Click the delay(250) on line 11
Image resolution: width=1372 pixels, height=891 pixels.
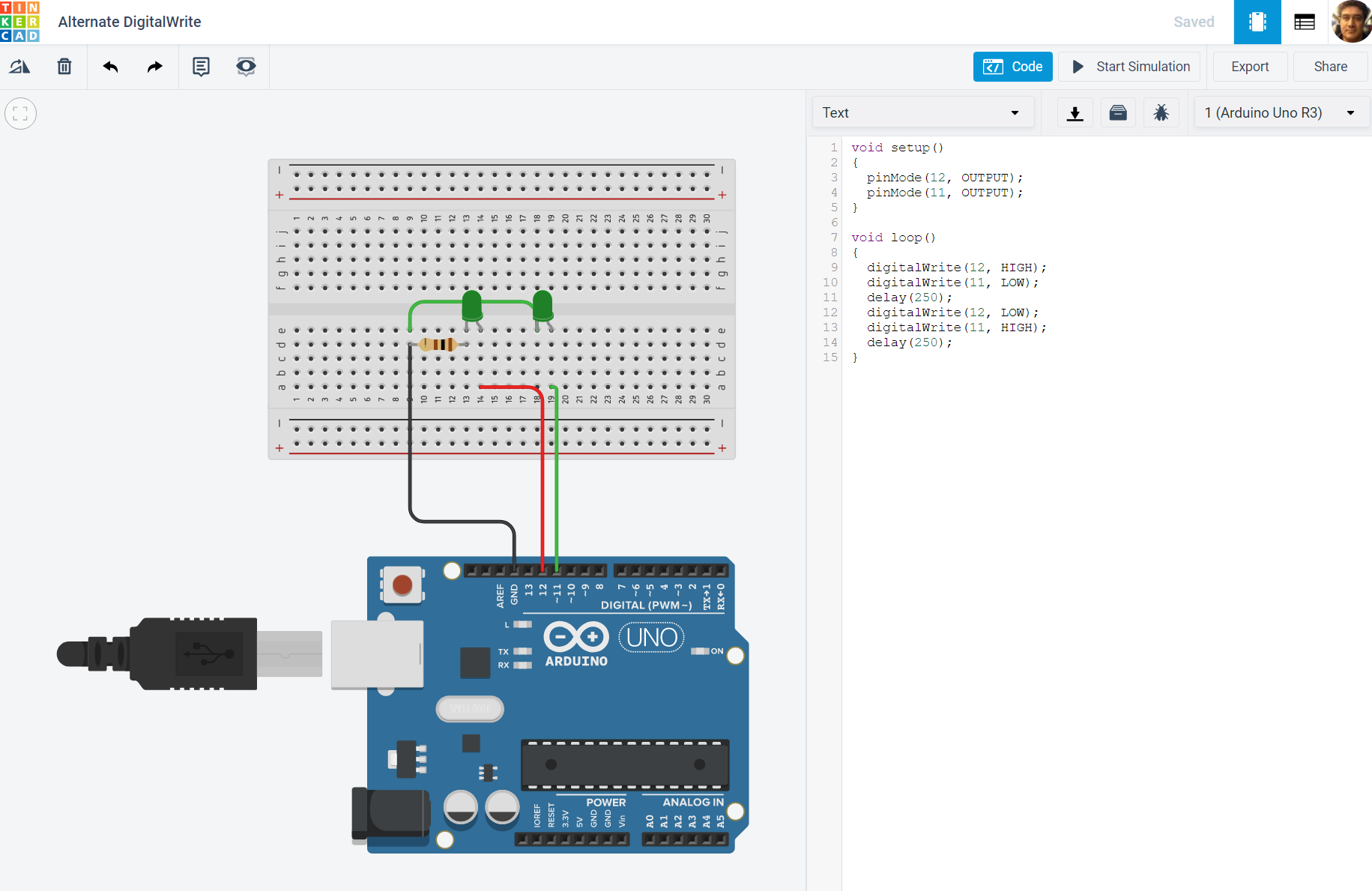(x=909, y=297)
